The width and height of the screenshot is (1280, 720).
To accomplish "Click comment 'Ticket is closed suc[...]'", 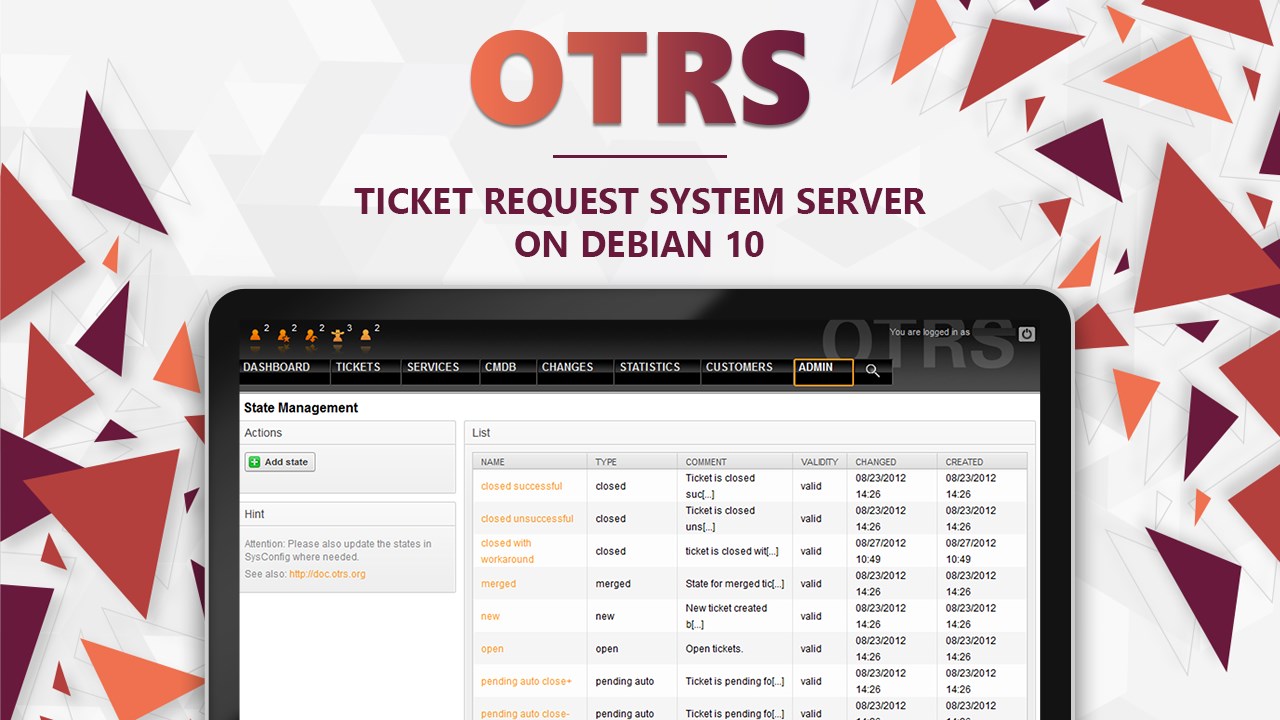I will click(x=720, y=486).
